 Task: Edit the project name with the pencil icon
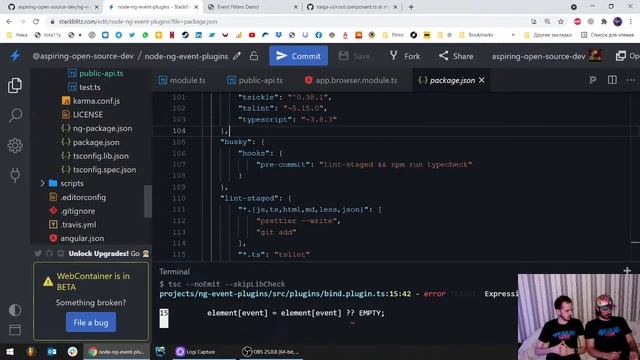pos(237,56)
